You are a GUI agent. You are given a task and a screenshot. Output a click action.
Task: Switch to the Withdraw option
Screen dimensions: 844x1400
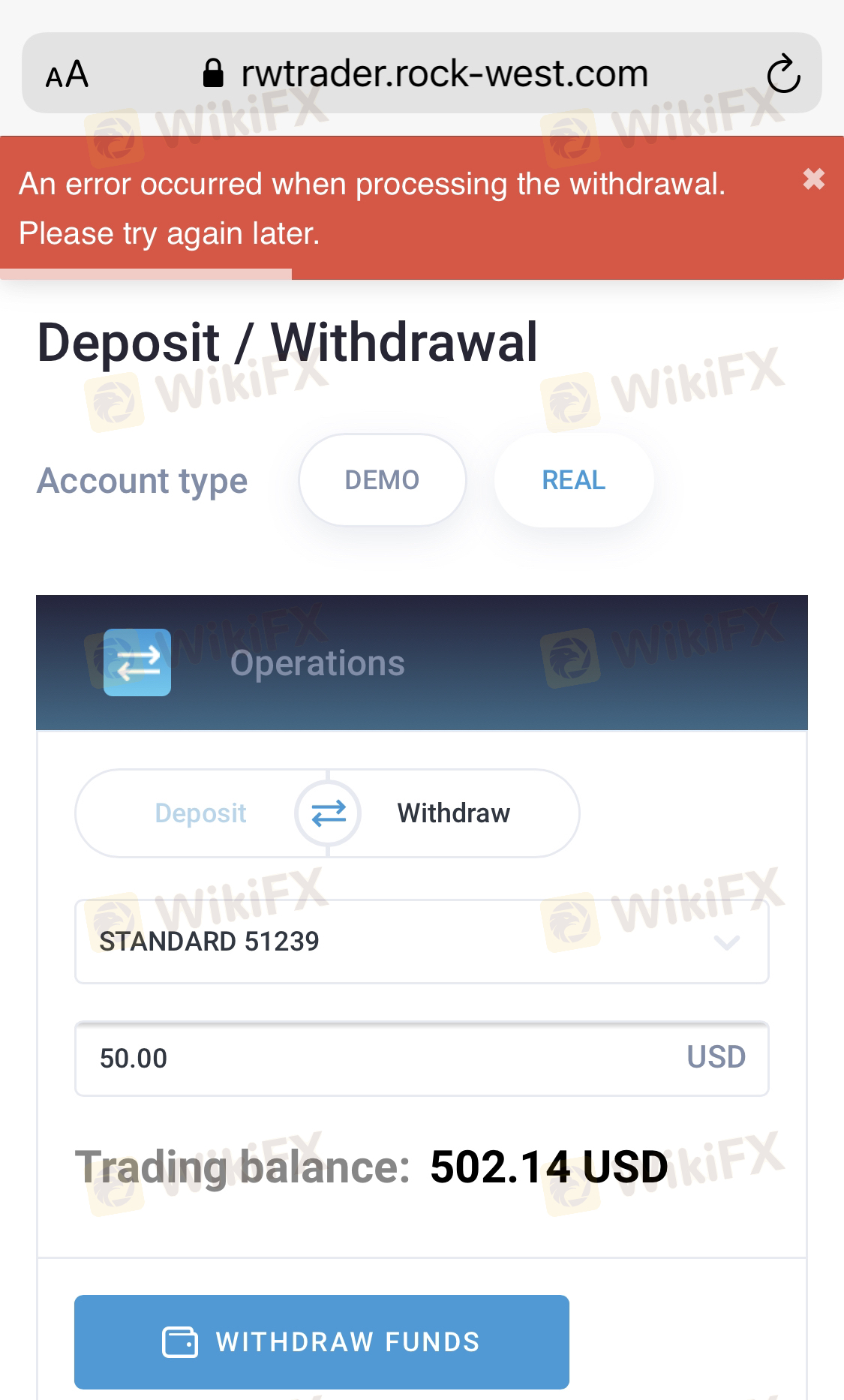[x=454, y=813]
